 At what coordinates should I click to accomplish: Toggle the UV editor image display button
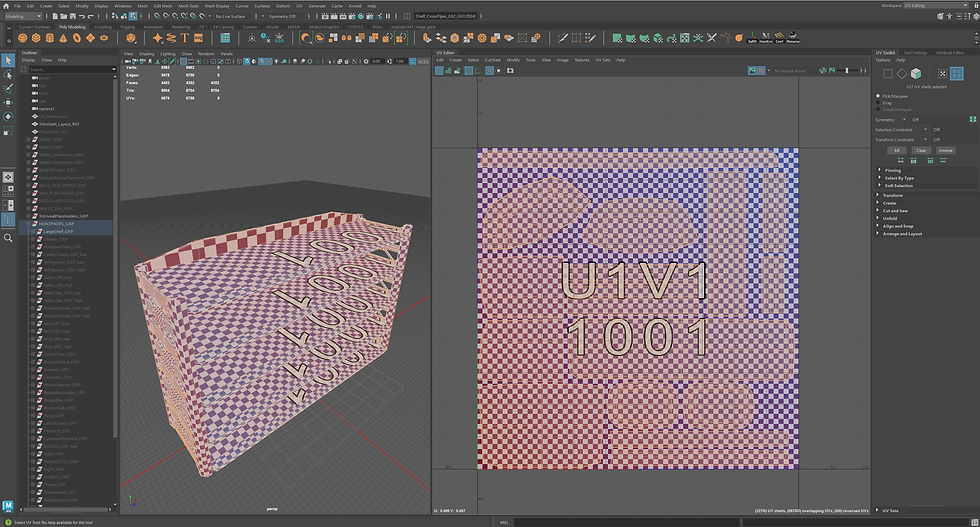(752, 71)
